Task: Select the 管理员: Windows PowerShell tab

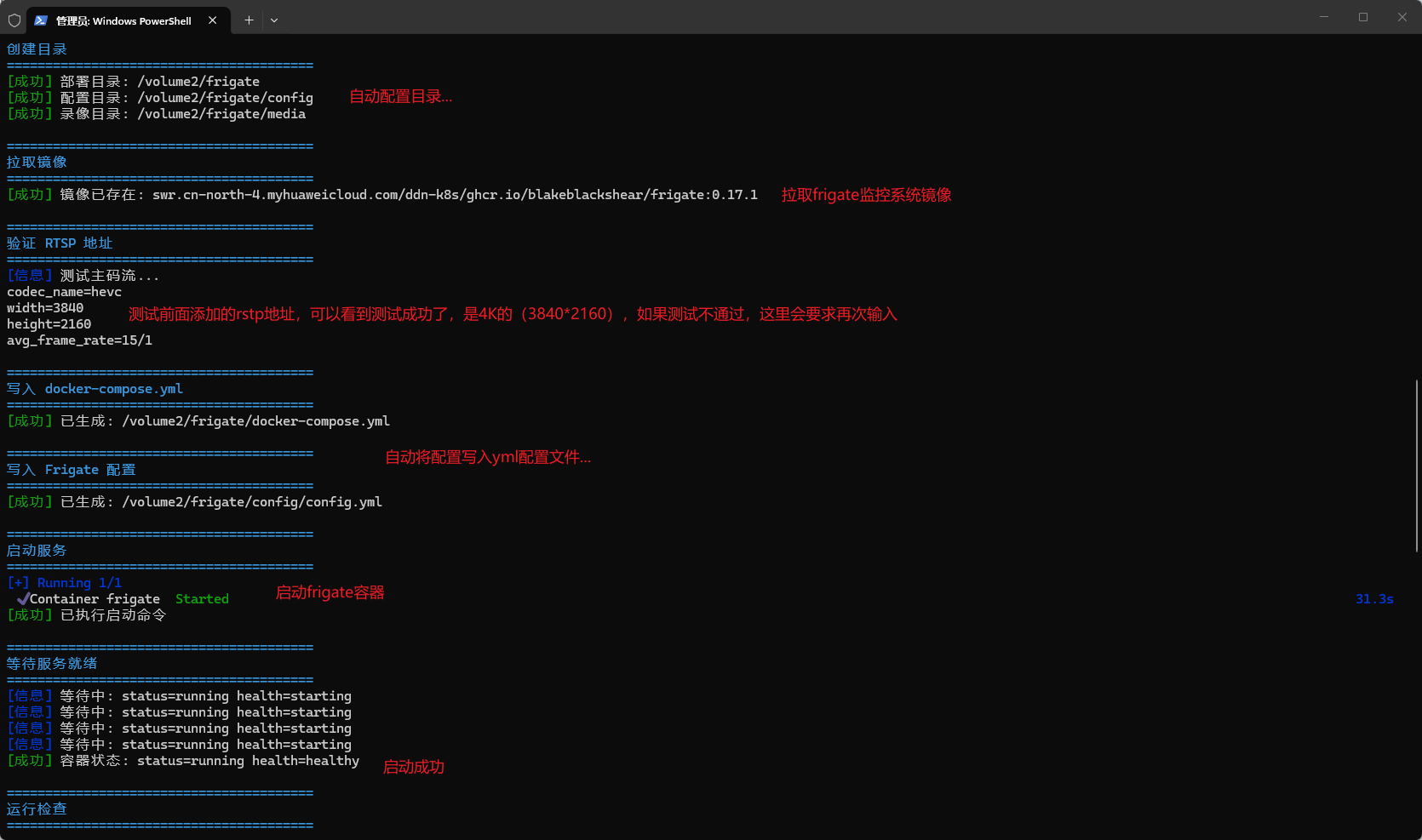Action: pyautogui.click(x=128, y=20)
